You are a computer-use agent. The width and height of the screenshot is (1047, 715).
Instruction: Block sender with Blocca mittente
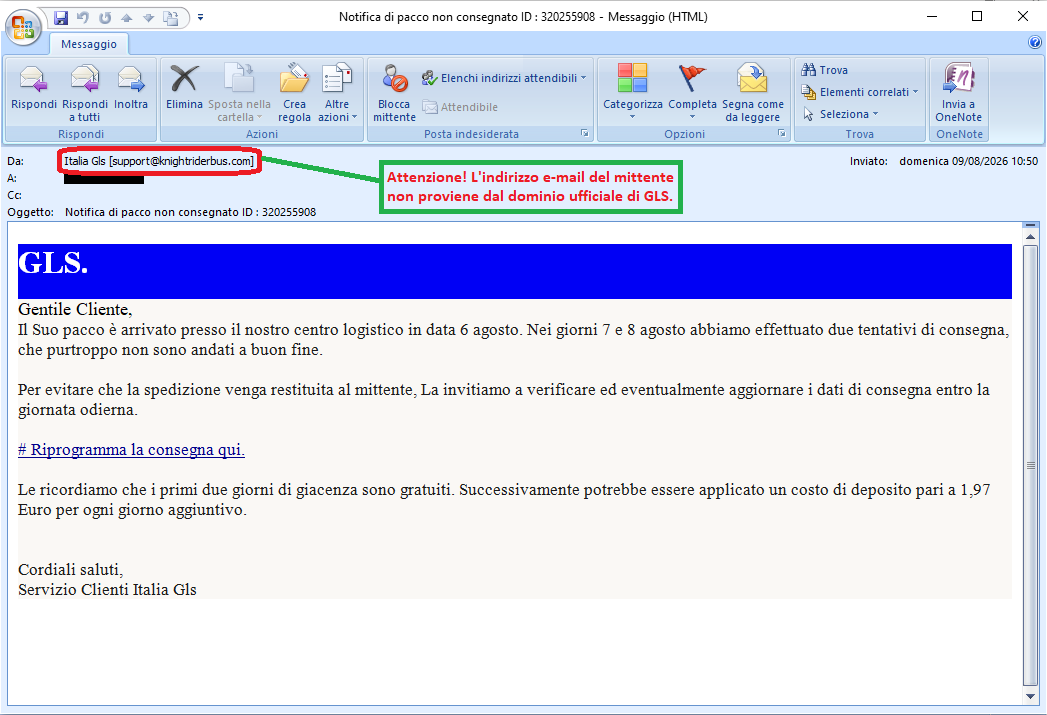(x=394, y=93)
